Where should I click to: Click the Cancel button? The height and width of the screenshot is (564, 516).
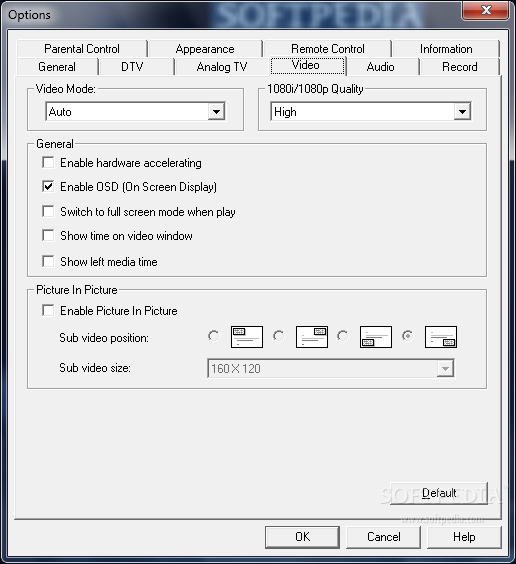(x=384, y=537)
